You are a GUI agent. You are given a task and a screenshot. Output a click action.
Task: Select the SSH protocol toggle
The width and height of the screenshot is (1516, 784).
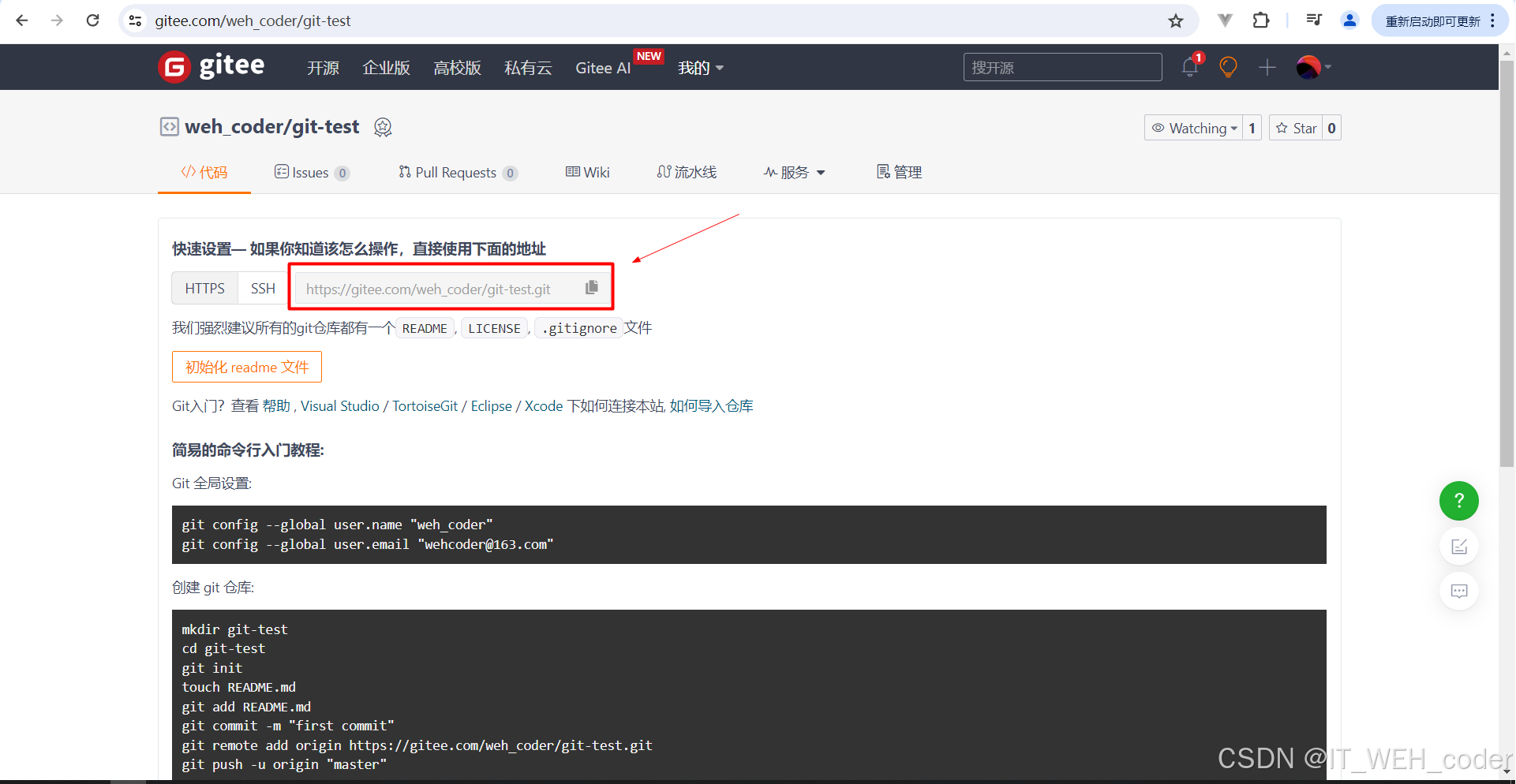tap(263, 288)
